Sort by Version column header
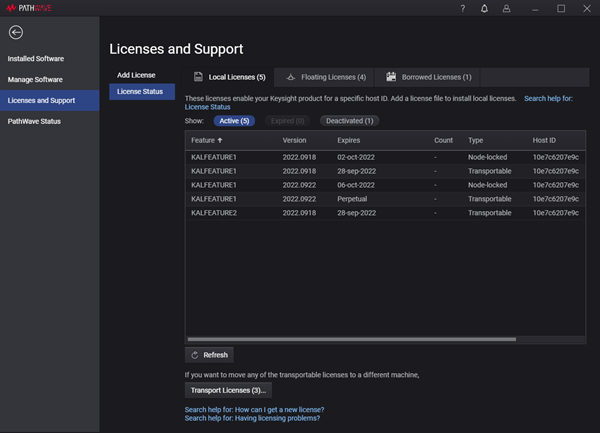600x433 pixels. 294,140
